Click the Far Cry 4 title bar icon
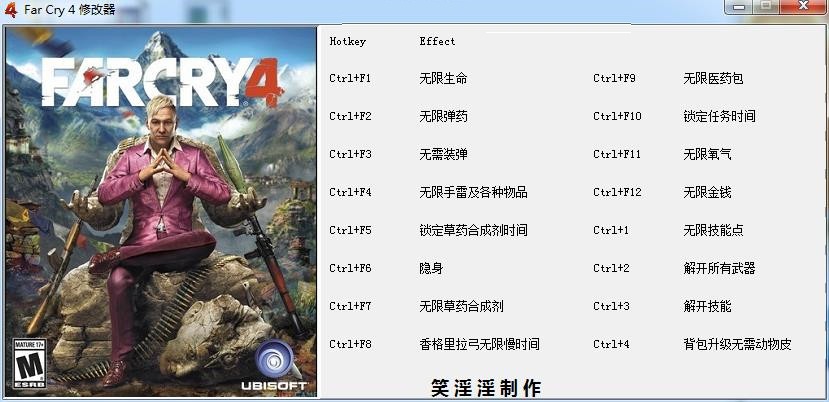This screenshot has height=402, width=829. (x=11, y=10)
